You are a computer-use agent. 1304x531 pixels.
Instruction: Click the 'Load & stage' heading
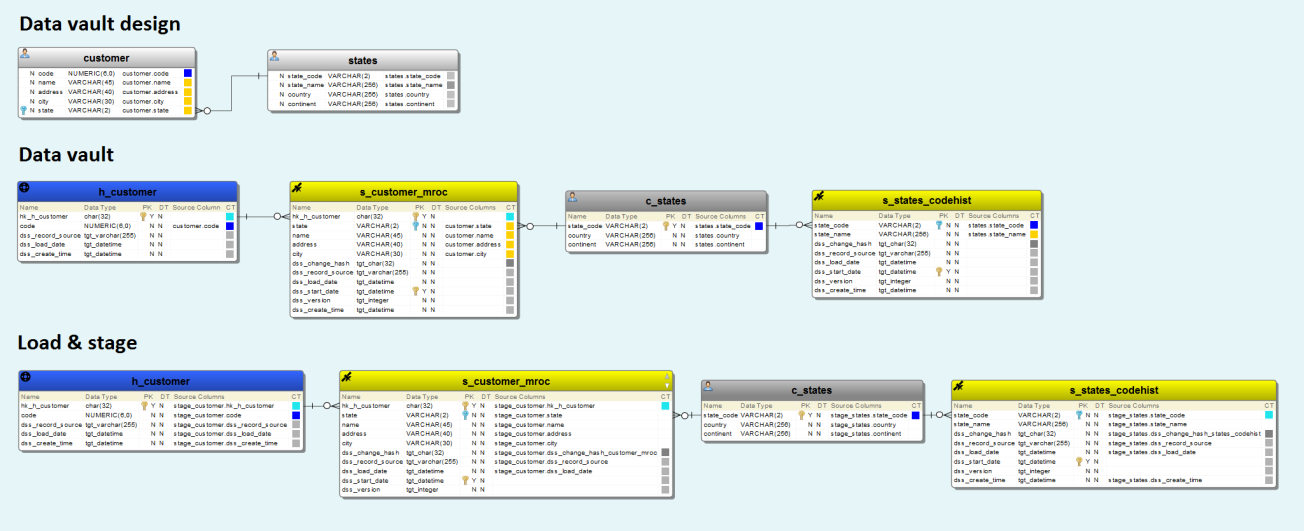pos(78,343)
